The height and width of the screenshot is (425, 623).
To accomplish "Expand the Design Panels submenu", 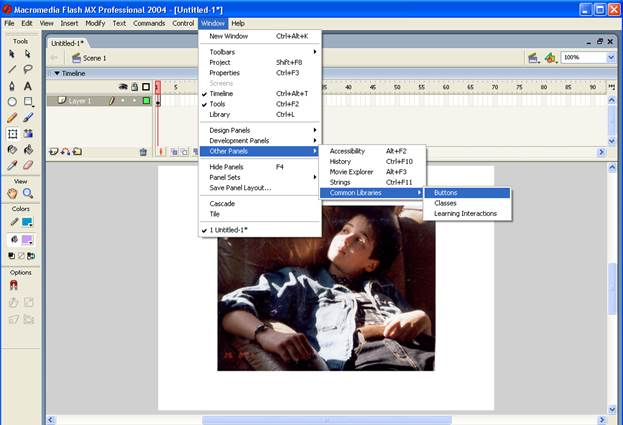I will tap(259, 130).
